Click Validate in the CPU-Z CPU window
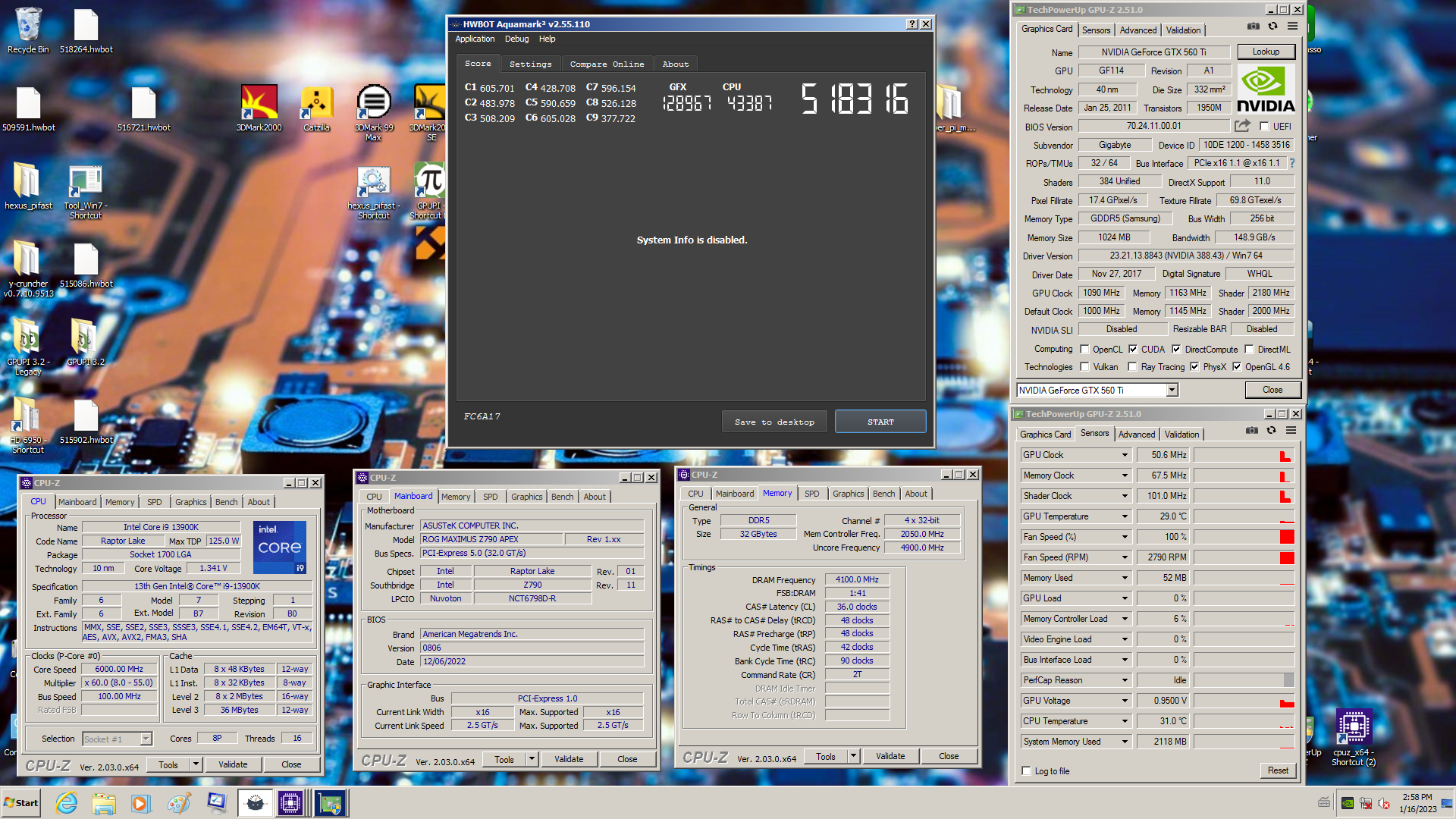Screen dimensions: 1456x819 tap(233, 764)
